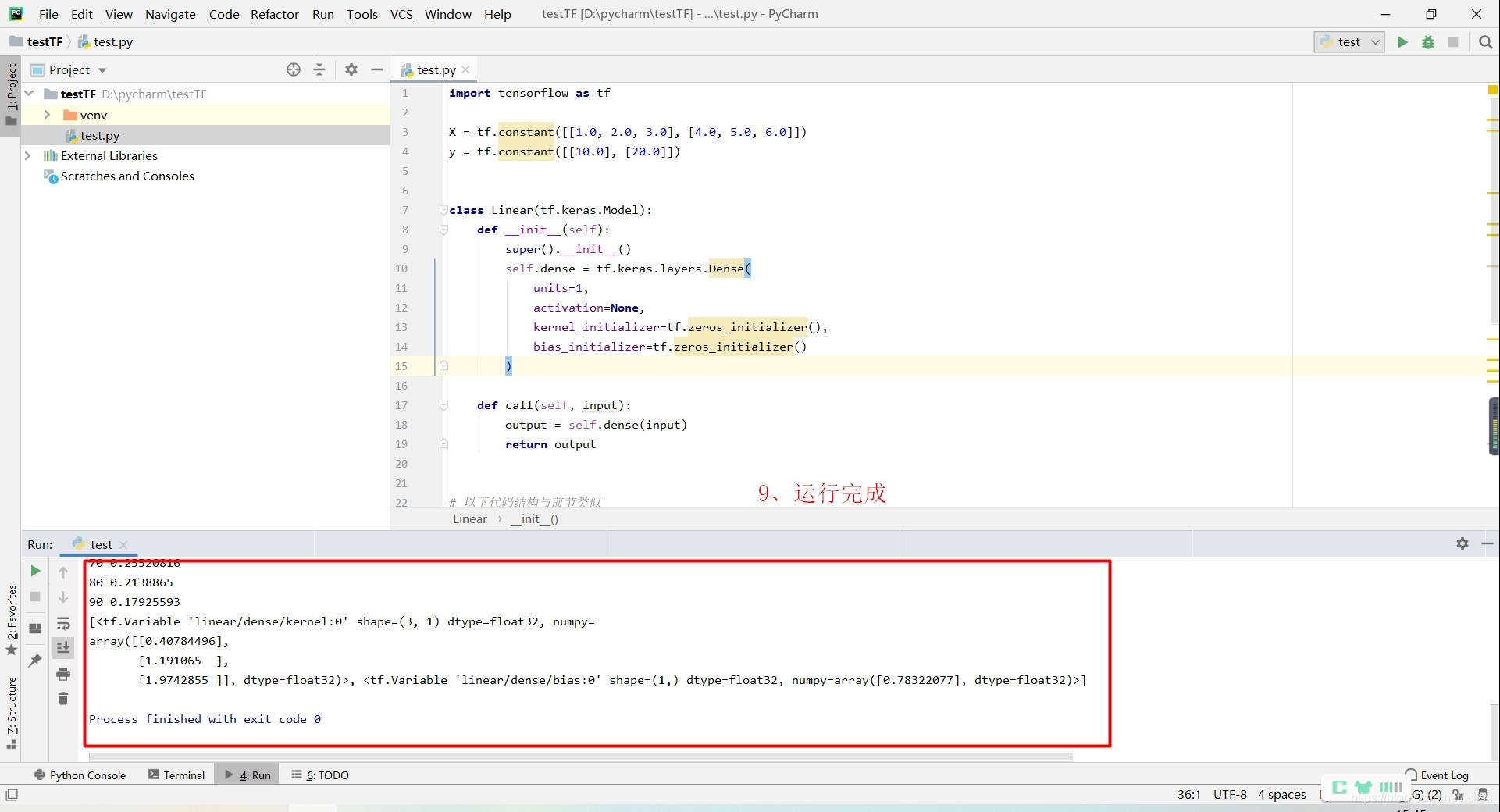Toggle scroll to end of output
The width and height of the screenshot is (1500, 812).
[63, 647]
